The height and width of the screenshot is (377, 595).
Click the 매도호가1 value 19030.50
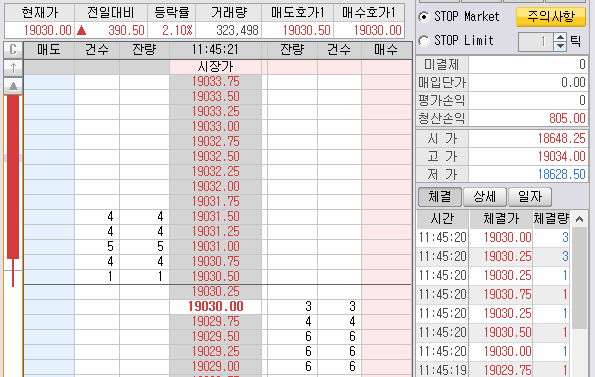tap(307, 30)
